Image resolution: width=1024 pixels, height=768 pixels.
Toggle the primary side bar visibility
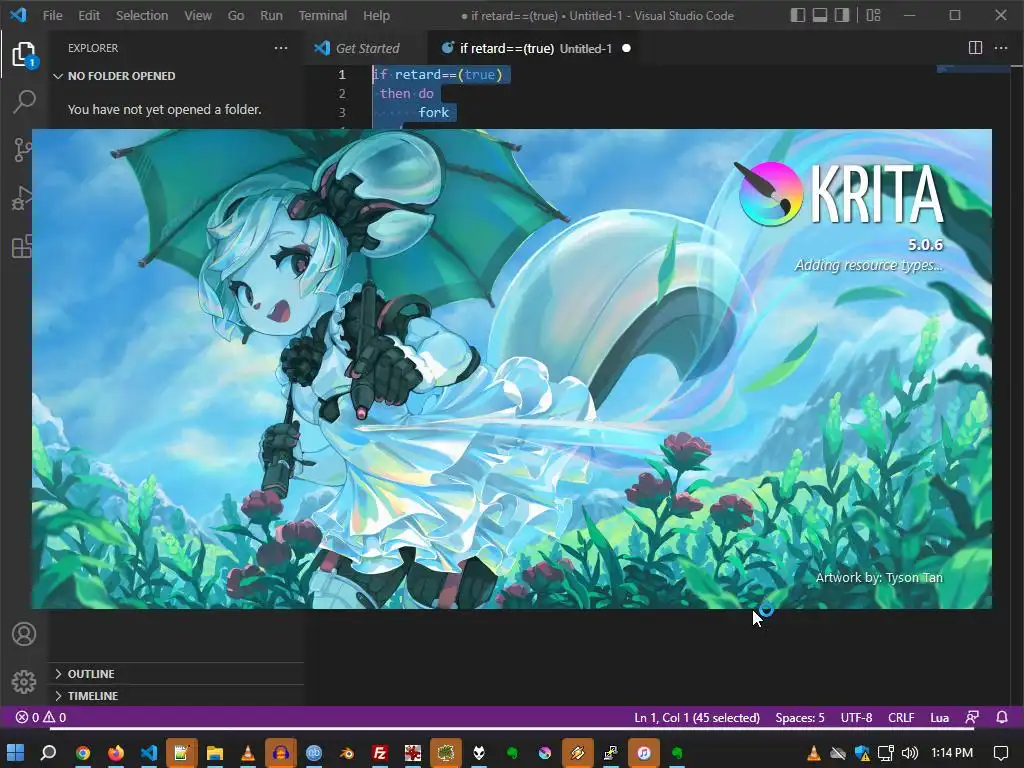click(797, 15)
